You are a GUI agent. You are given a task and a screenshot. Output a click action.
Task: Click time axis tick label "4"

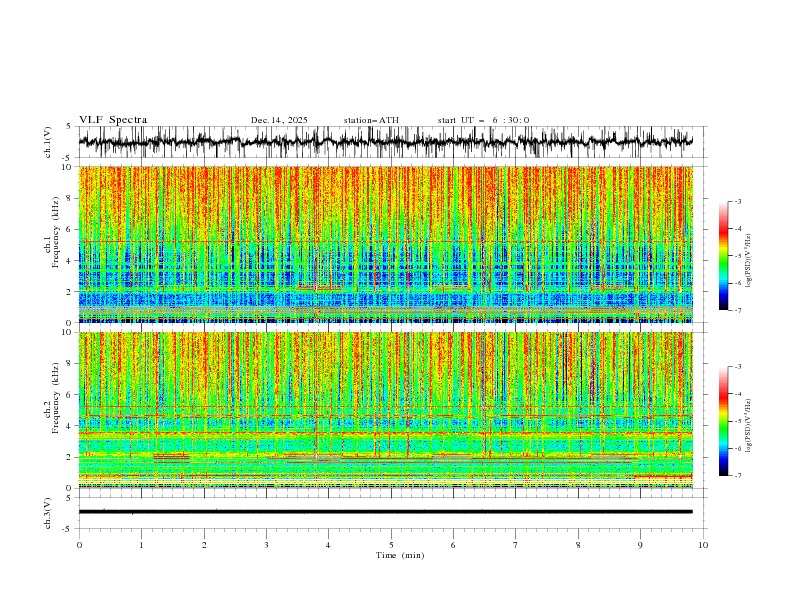tap(328, 545)
